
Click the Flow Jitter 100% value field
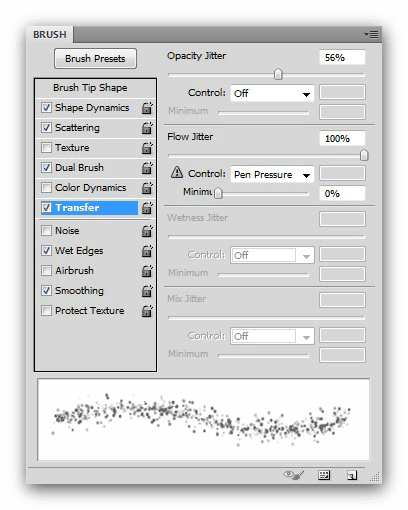(342, 139)
